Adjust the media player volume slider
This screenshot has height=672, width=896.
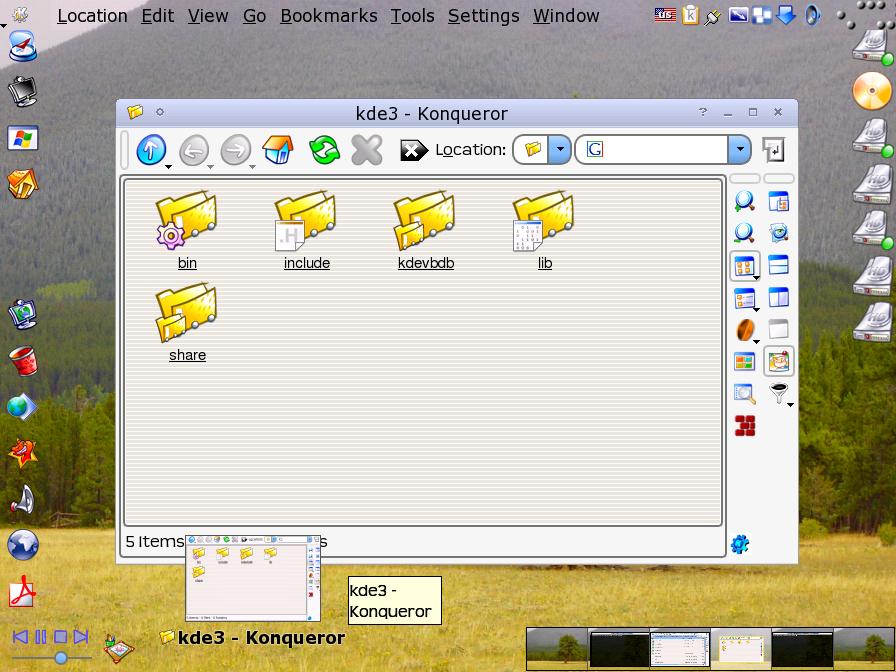click(x=61, y=658)
